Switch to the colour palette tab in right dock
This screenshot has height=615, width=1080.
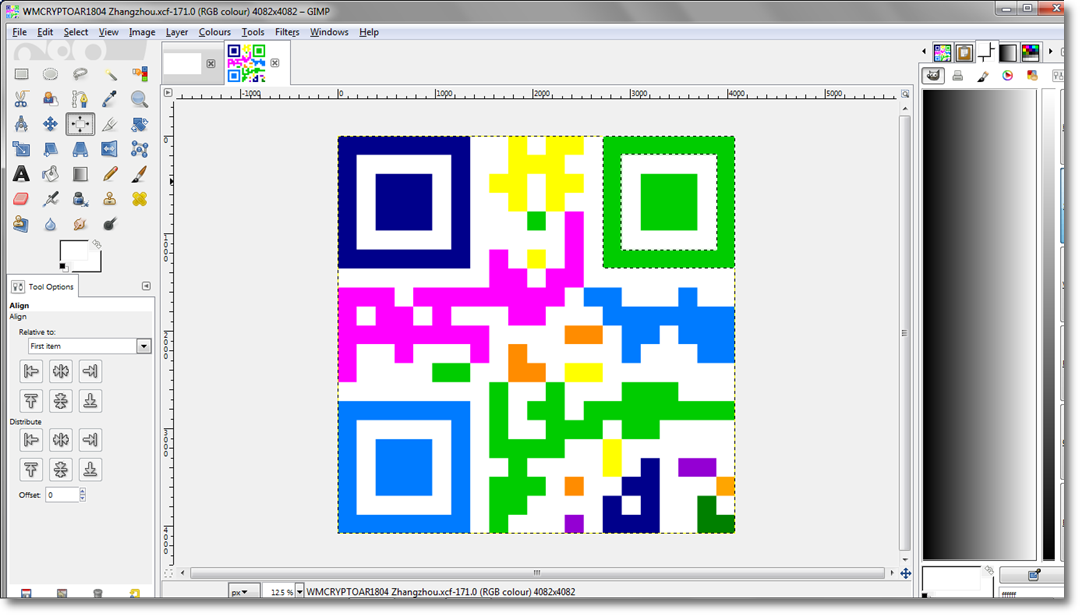[x=1030, y=52]
